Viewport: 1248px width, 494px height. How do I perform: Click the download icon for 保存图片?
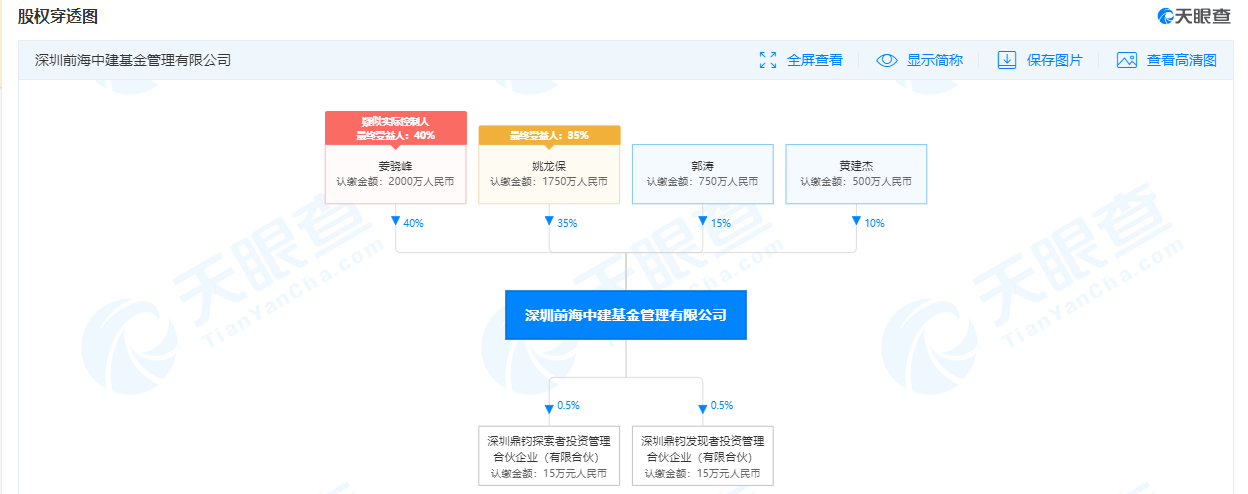coord(1007,60)
